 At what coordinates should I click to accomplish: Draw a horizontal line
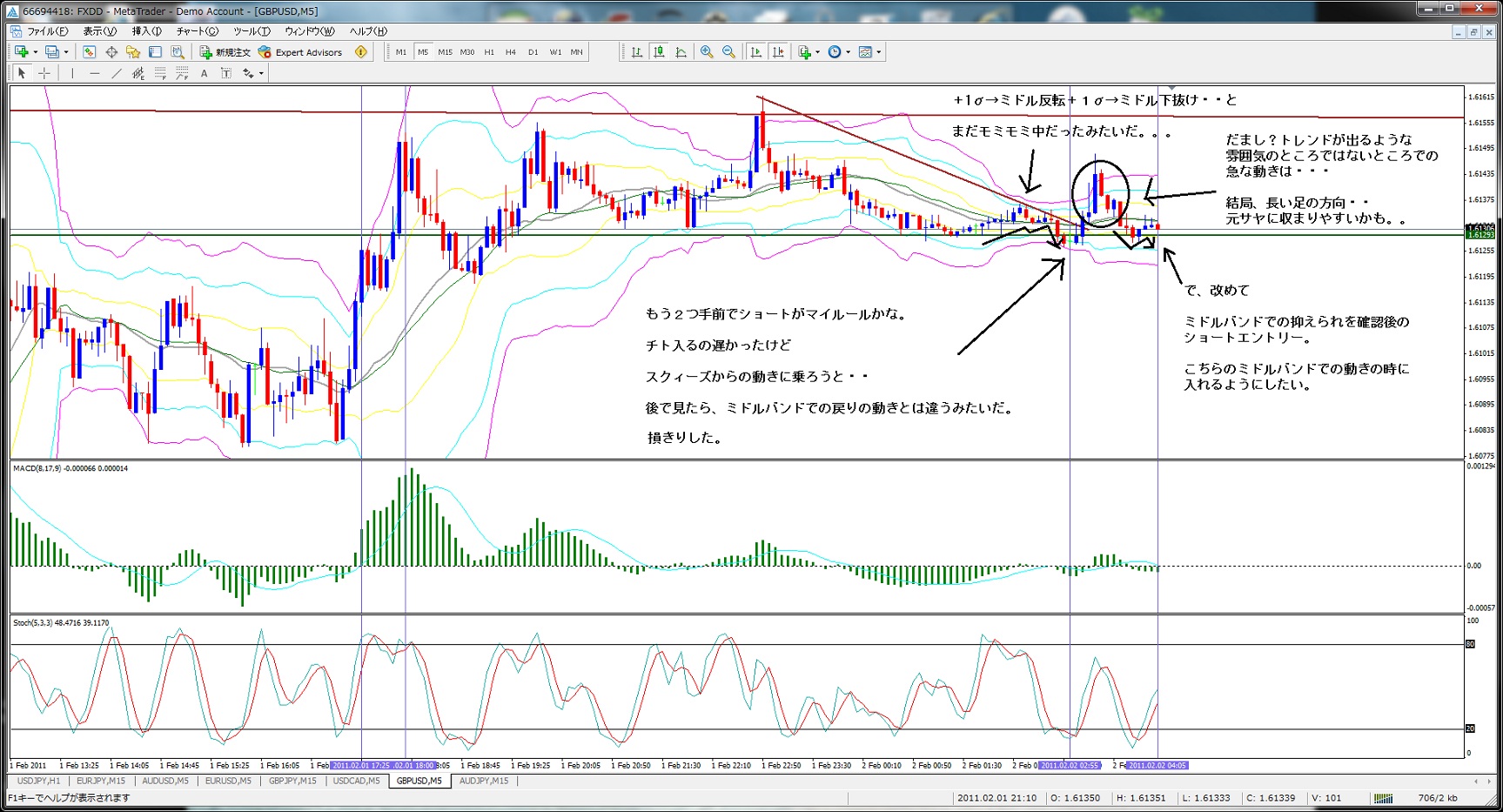(95, 73)
